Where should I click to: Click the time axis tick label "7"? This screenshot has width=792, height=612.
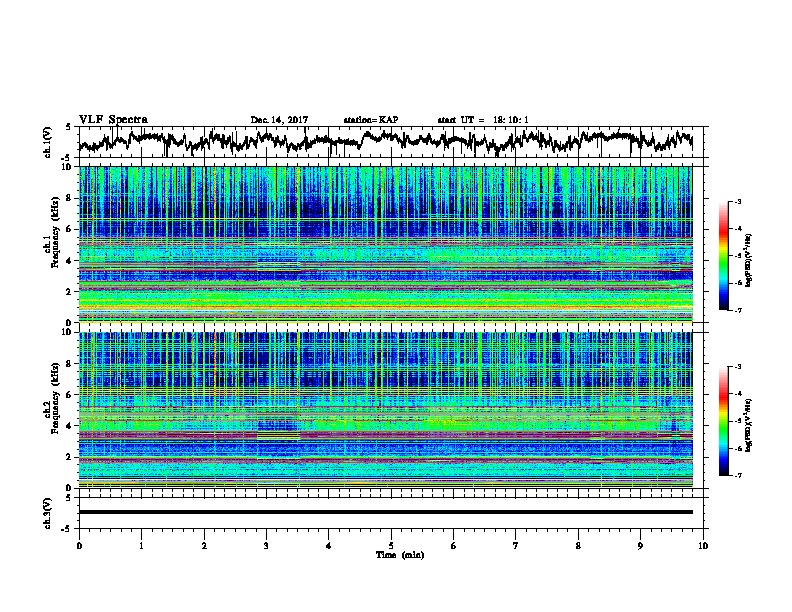pyautogui.click(x=516, y=546)
